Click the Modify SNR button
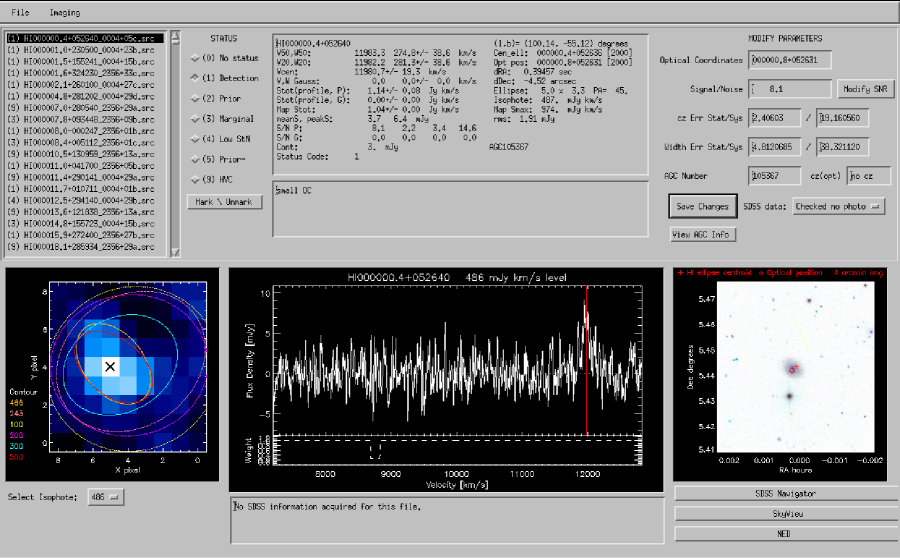The height and width of the screenshot is (558, 900). tap(865, 89)
